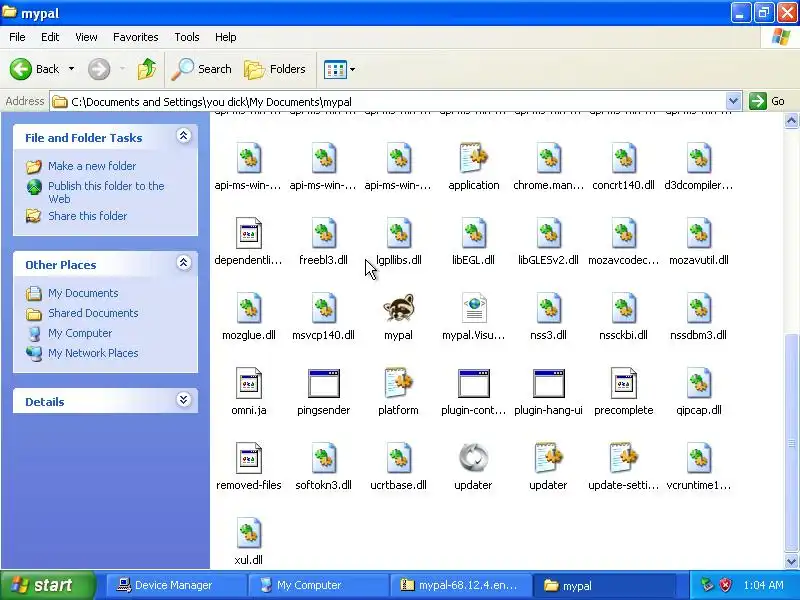This screenshot has width=800, height=600.
Task: Select the libEGL.dll file icon
Action: (x=473, y=233)
